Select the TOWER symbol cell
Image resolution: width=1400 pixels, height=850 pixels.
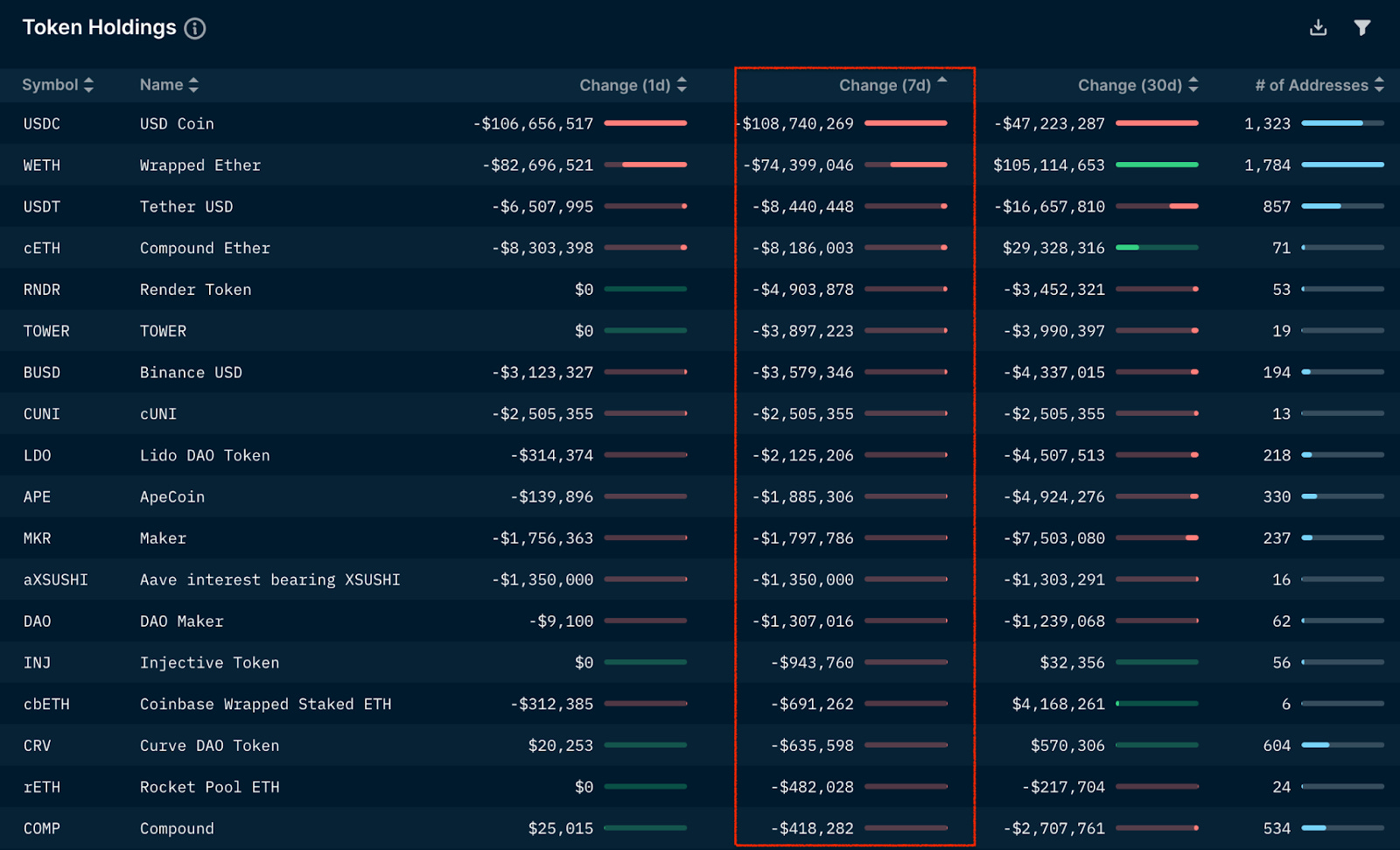46,332
